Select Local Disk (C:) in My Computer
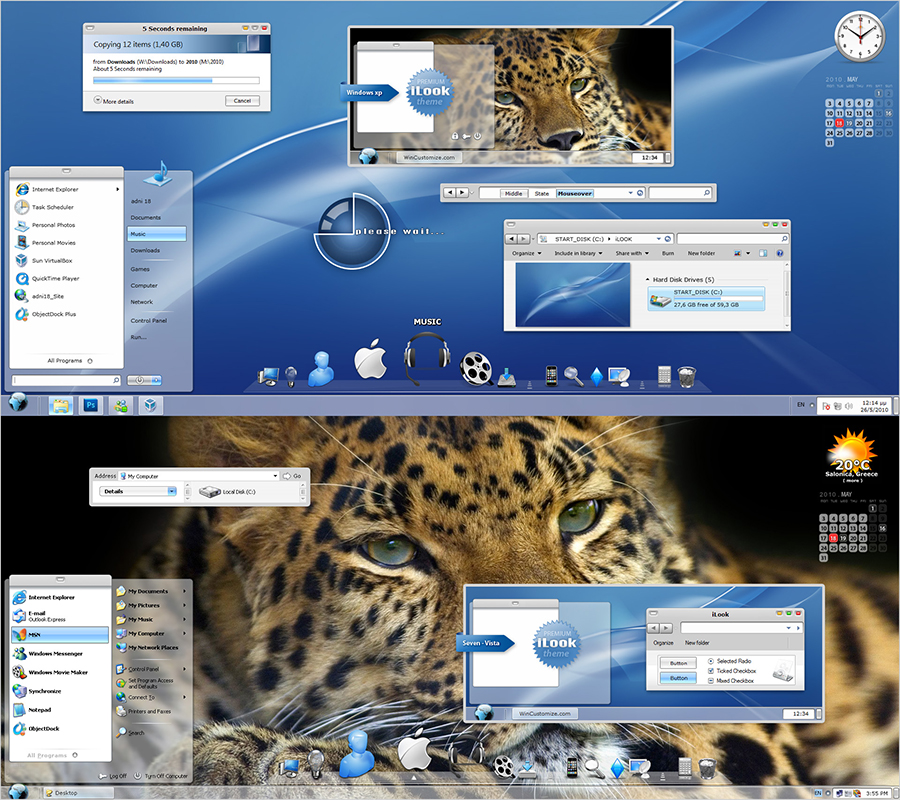The image size is (900, 800). pyautogui.click(x=227, y=492)
